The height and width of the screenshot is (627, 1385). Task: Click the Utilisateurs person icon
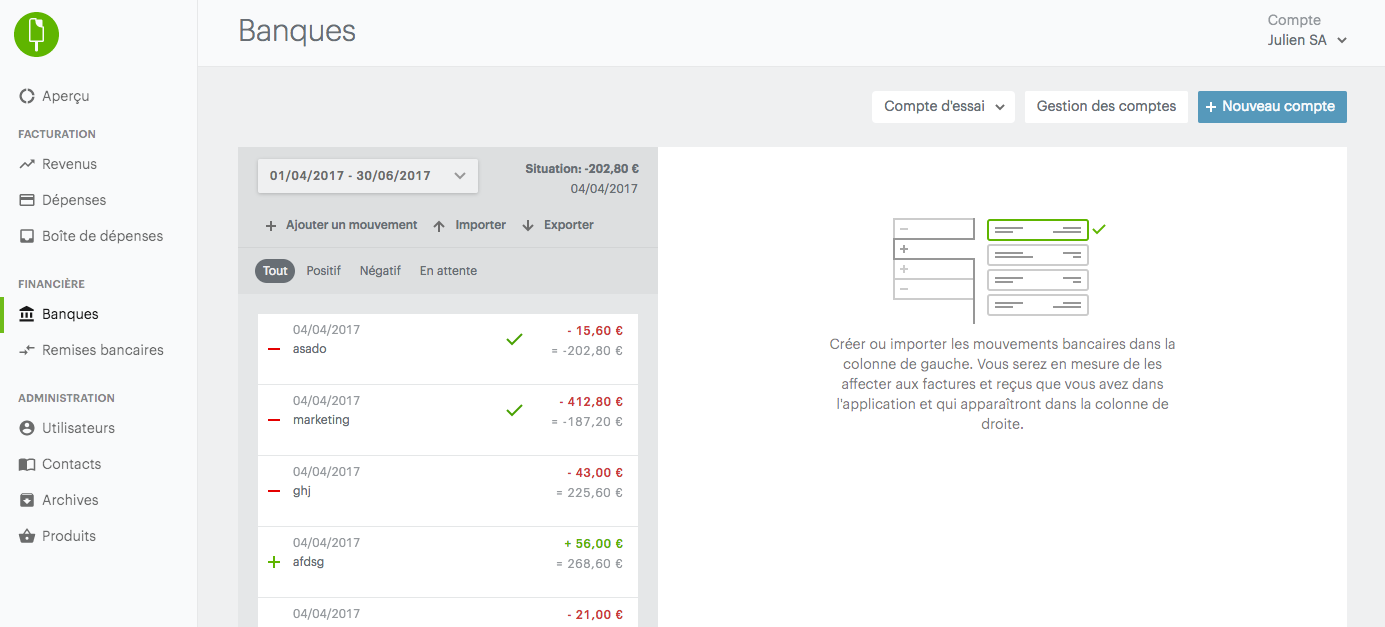click(27, 428)
